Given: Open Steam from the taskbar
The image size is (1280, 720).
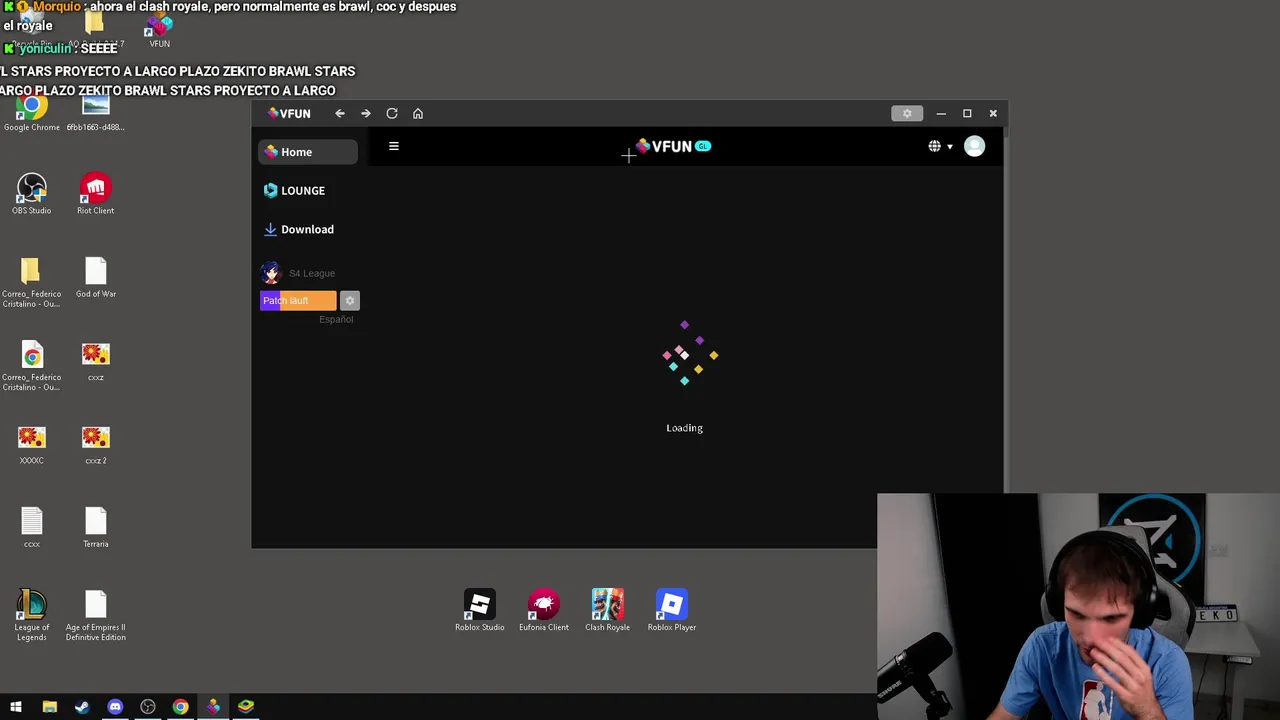Looking at the screenshot, I should click(82, 707).
